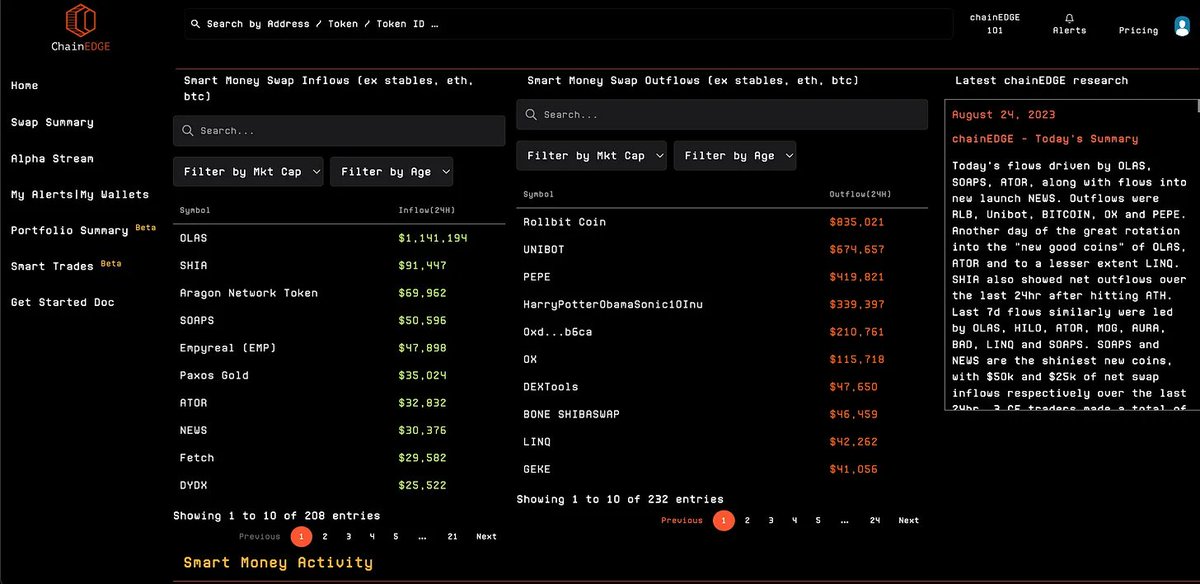The height and width of the screenshot is (584, 1200).
Task: Select HarryPotterObamaSonic10Inu row
Action: [x=721, y=304]
